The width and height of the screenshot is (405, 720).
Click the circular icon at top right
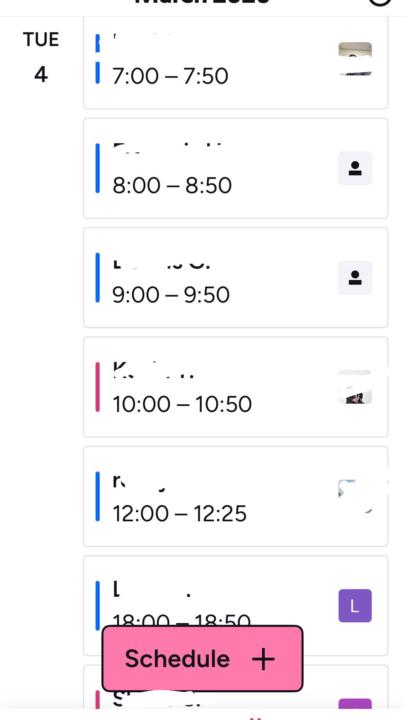click(380, 3)
